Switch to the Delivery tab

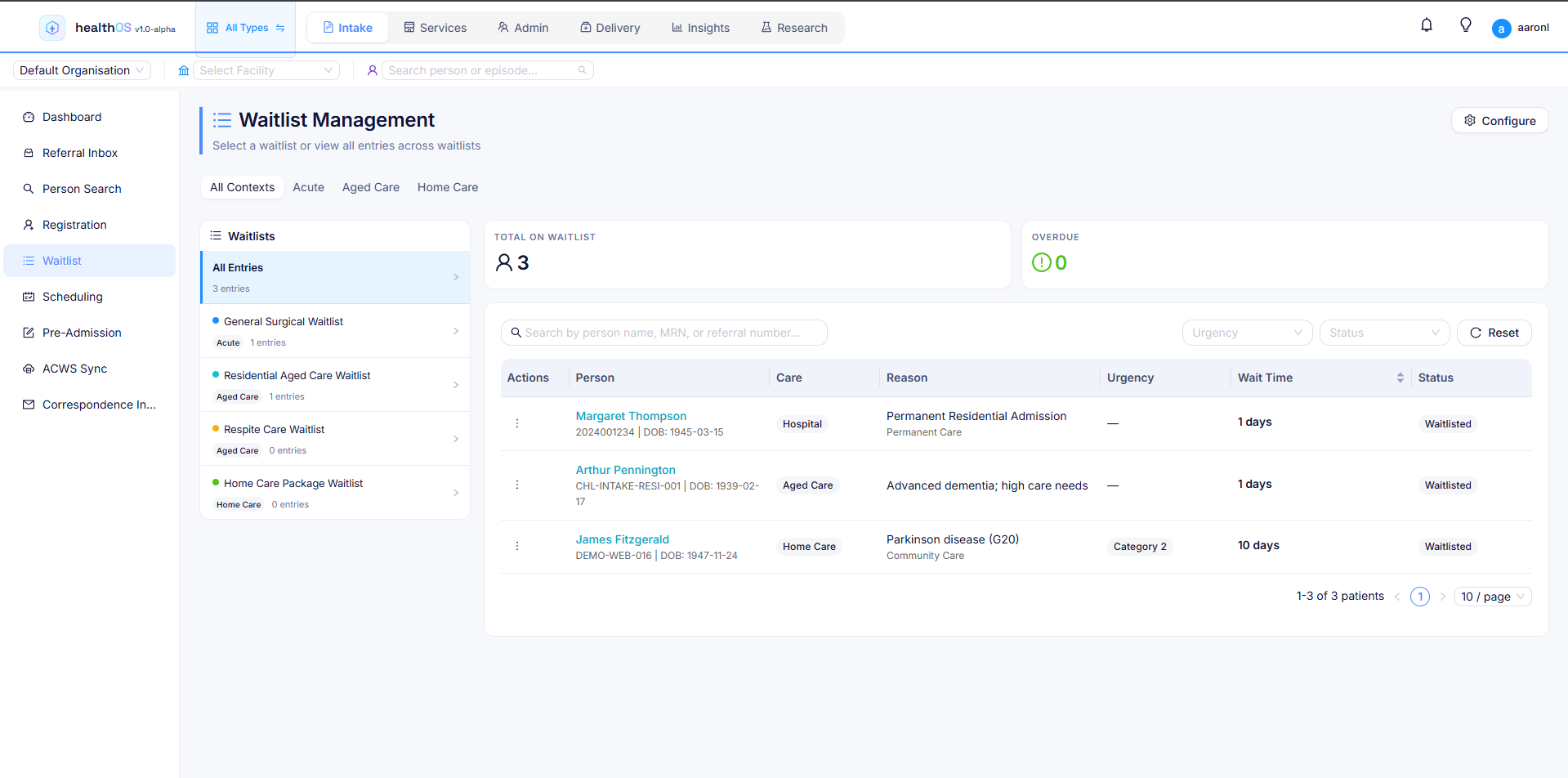(610, 28)
